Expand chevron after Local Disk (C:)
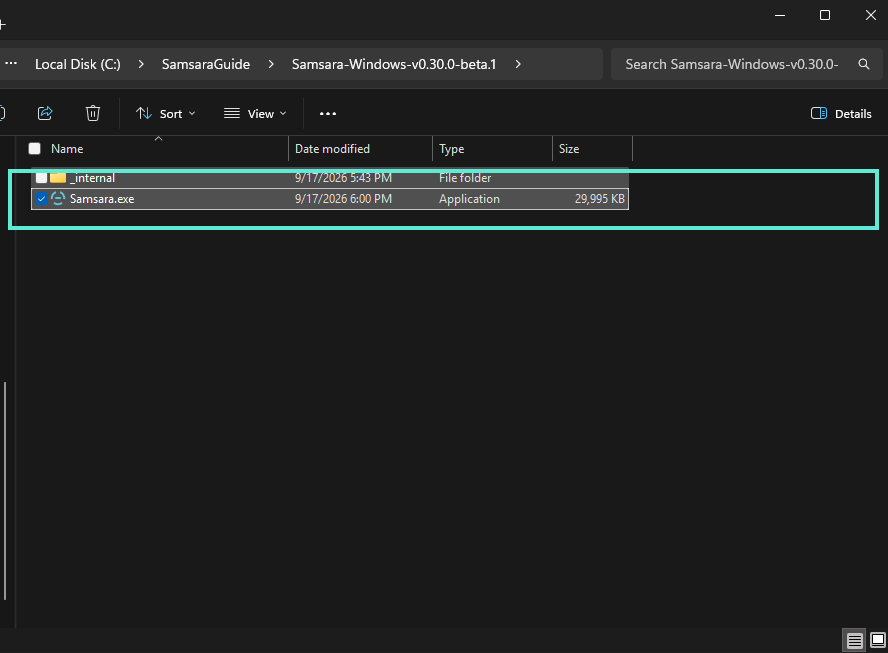888x653 pixels. pyautogui.click(x=141, y=64)
